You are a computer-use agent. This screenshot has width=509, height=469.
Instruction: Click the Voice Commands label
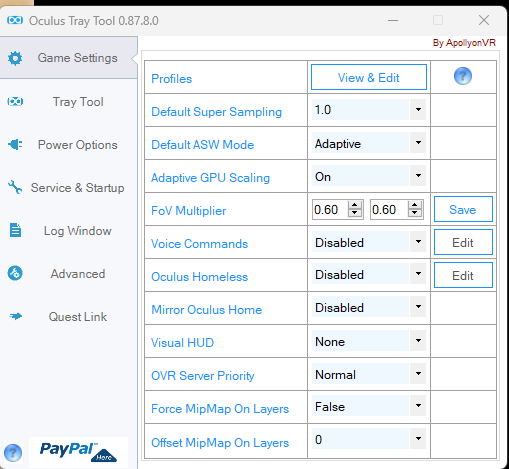(199, 244)
